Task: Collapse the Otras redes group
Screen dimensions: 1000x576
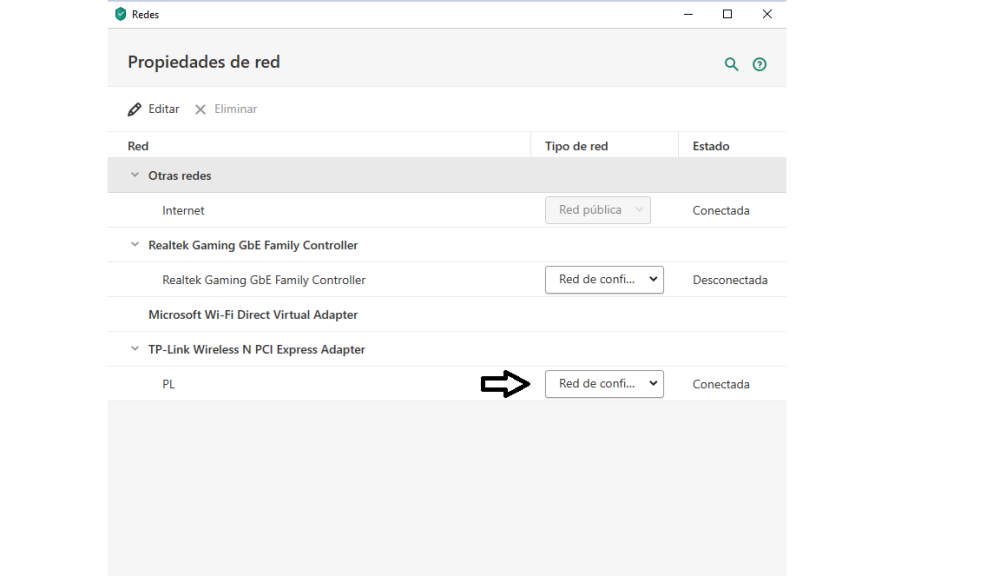Action: coord(134,175)
